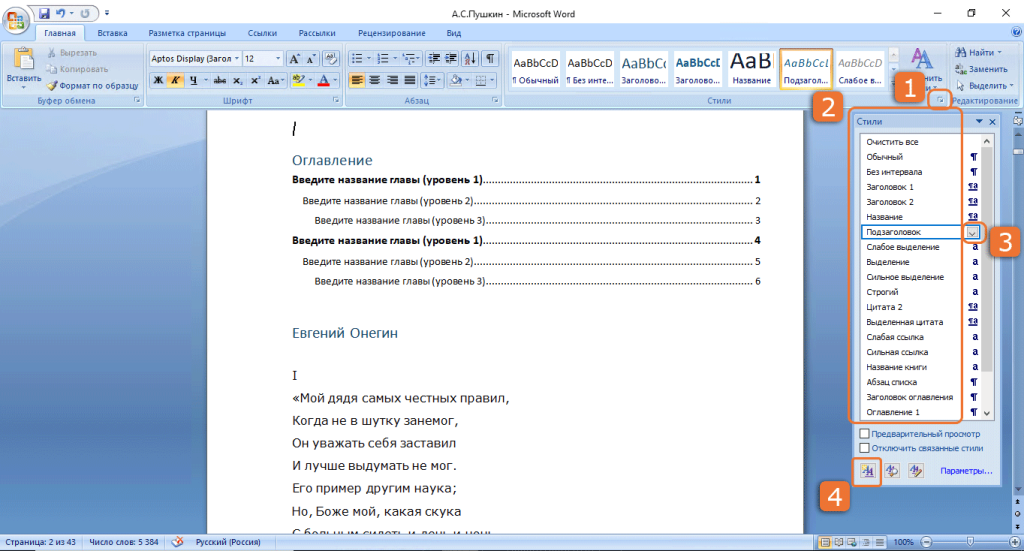Click the Русский (Россия) language indicator
Viewport: 1024px width, 551px height.
(x=228, y=542)
